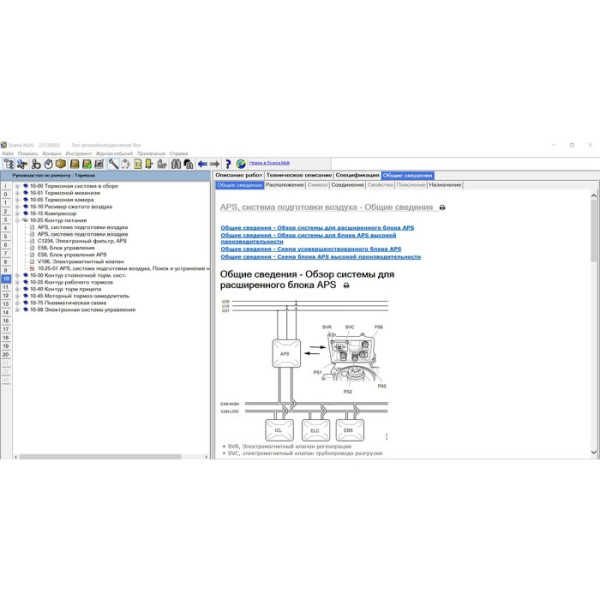Select group number 11 in left index strip
This screenshot has width=600, height=600.
click(5, 288)
